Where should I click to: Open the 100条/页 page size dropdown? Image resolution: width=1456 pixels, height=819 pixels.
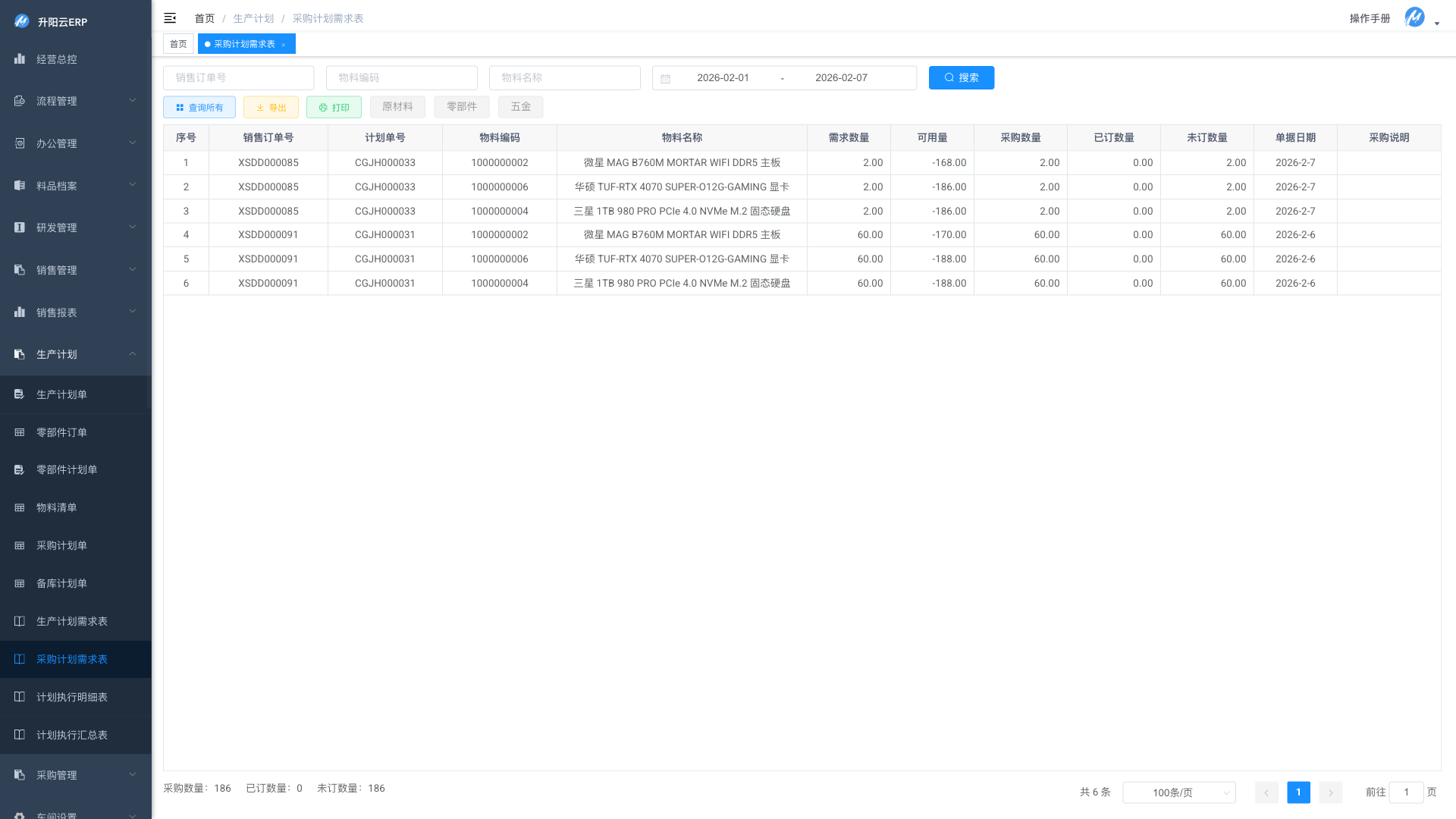1178,792
